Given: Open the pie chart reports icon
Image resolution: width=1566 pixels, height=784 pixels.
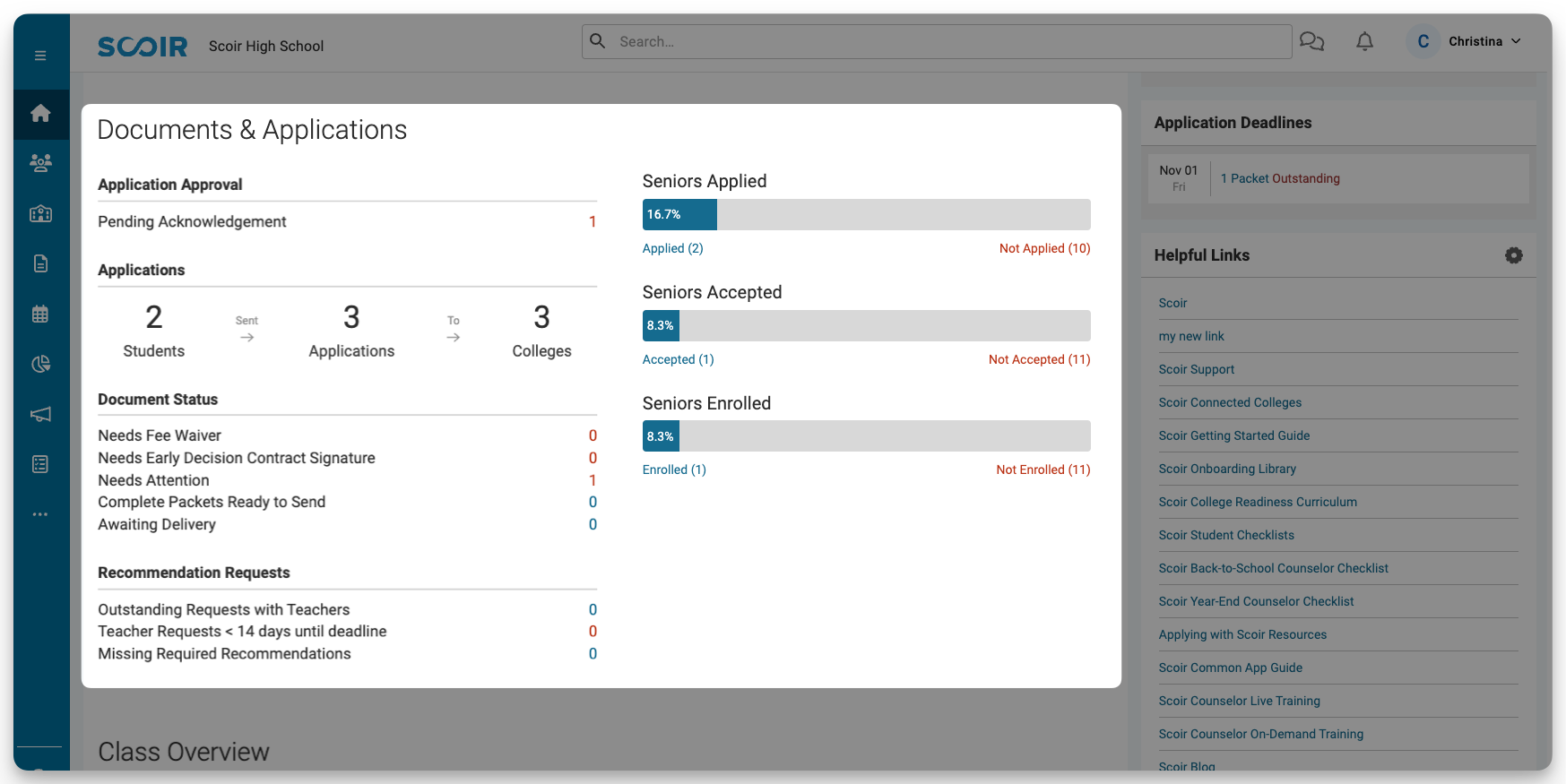Looking at the screenshot, I should (x=40, y=364).
